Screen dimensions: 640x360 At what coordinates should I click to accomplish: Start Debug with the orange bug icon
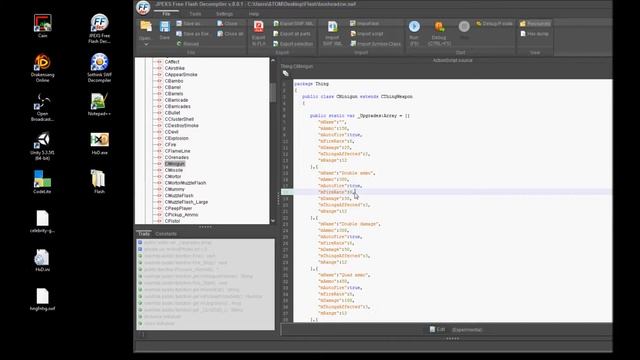(x=439, y=33)
